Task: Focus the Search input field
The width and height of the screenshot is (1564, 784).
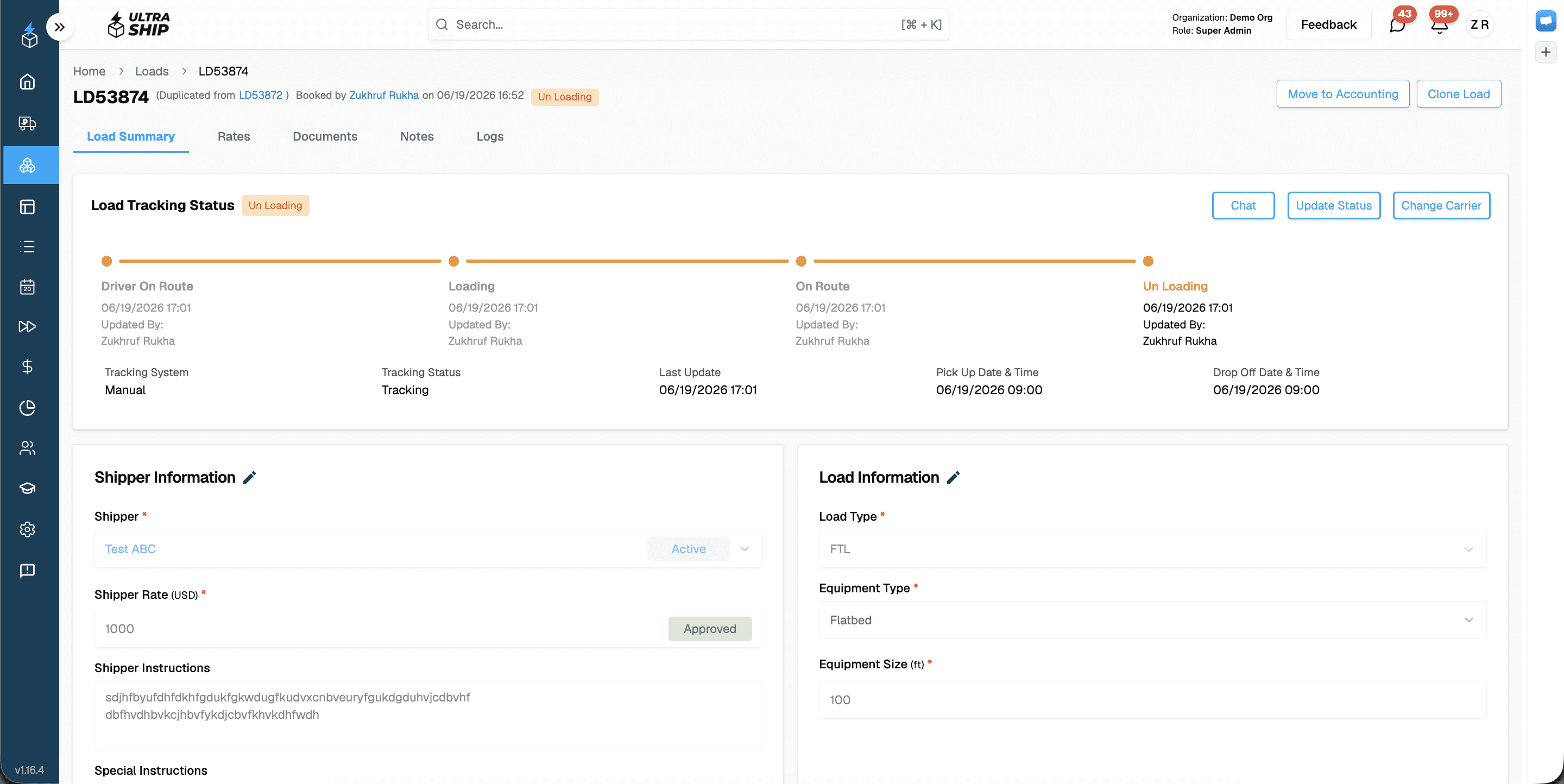Action: [688, 24]
